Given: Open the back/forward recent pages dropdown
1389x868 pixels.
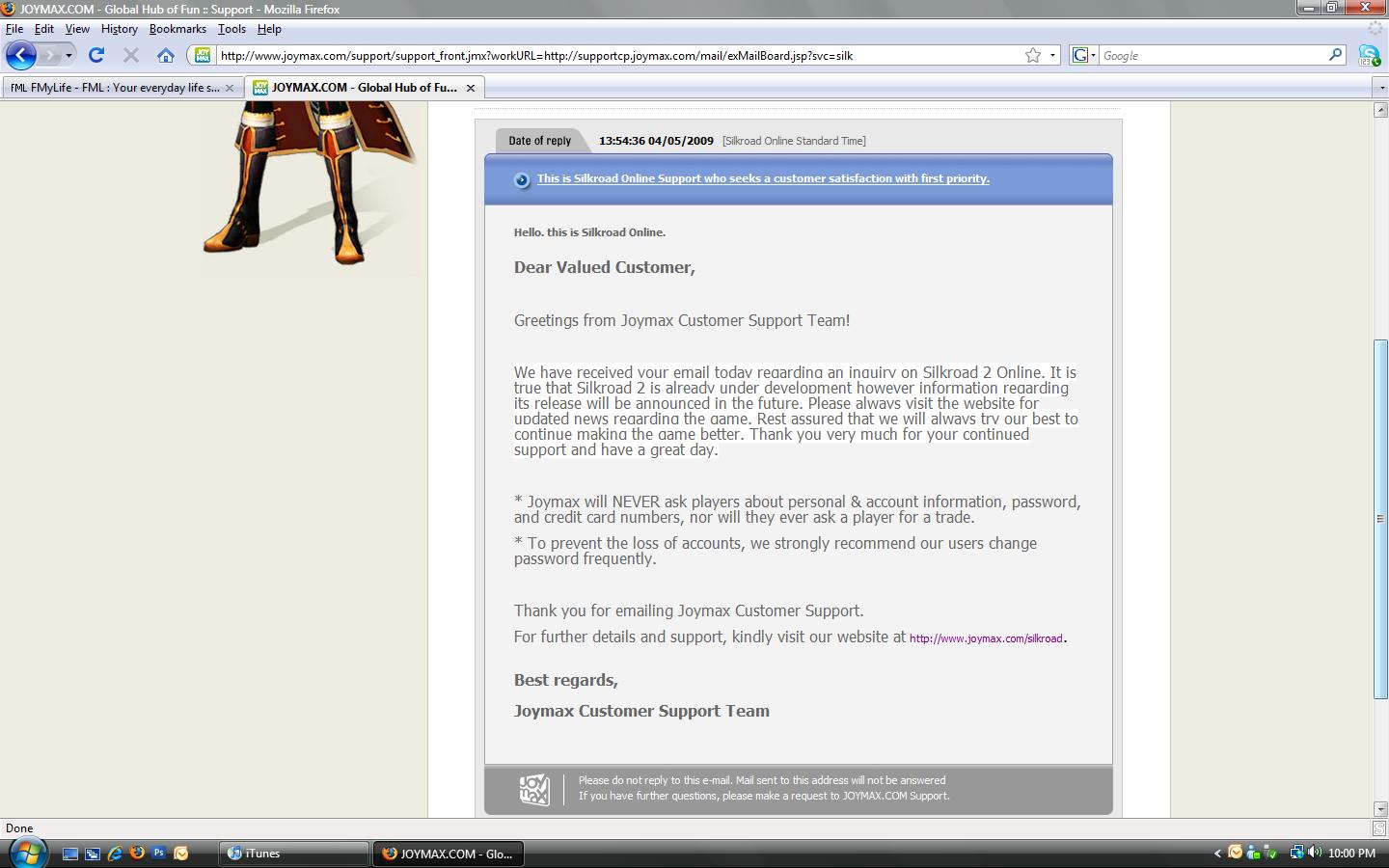Looking at the screenshot, I should click(x=68, y=55).
